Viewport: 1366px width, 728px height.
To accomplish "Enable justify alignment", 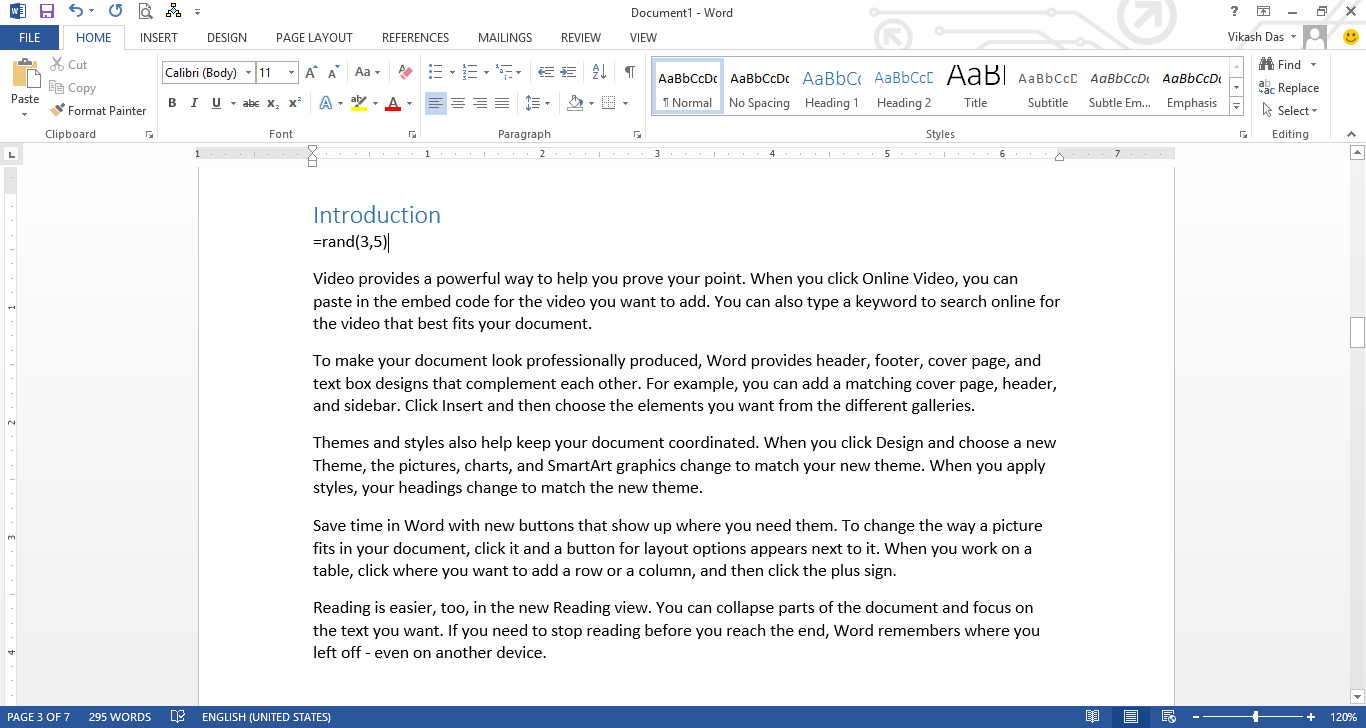I will coord(501,103).
